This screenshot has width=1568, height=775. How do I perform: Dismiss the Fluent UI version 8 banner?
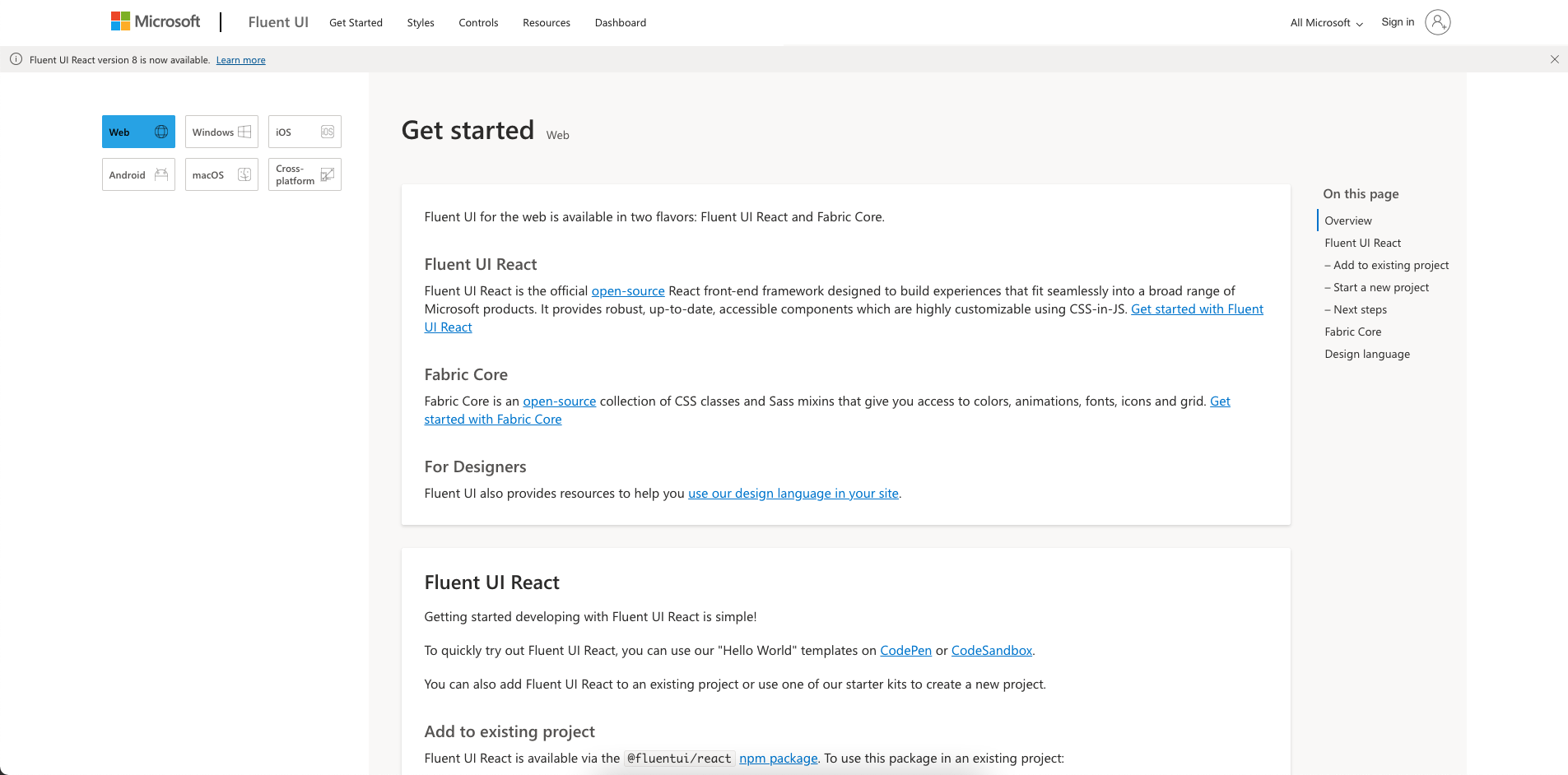coord(1554,59)
